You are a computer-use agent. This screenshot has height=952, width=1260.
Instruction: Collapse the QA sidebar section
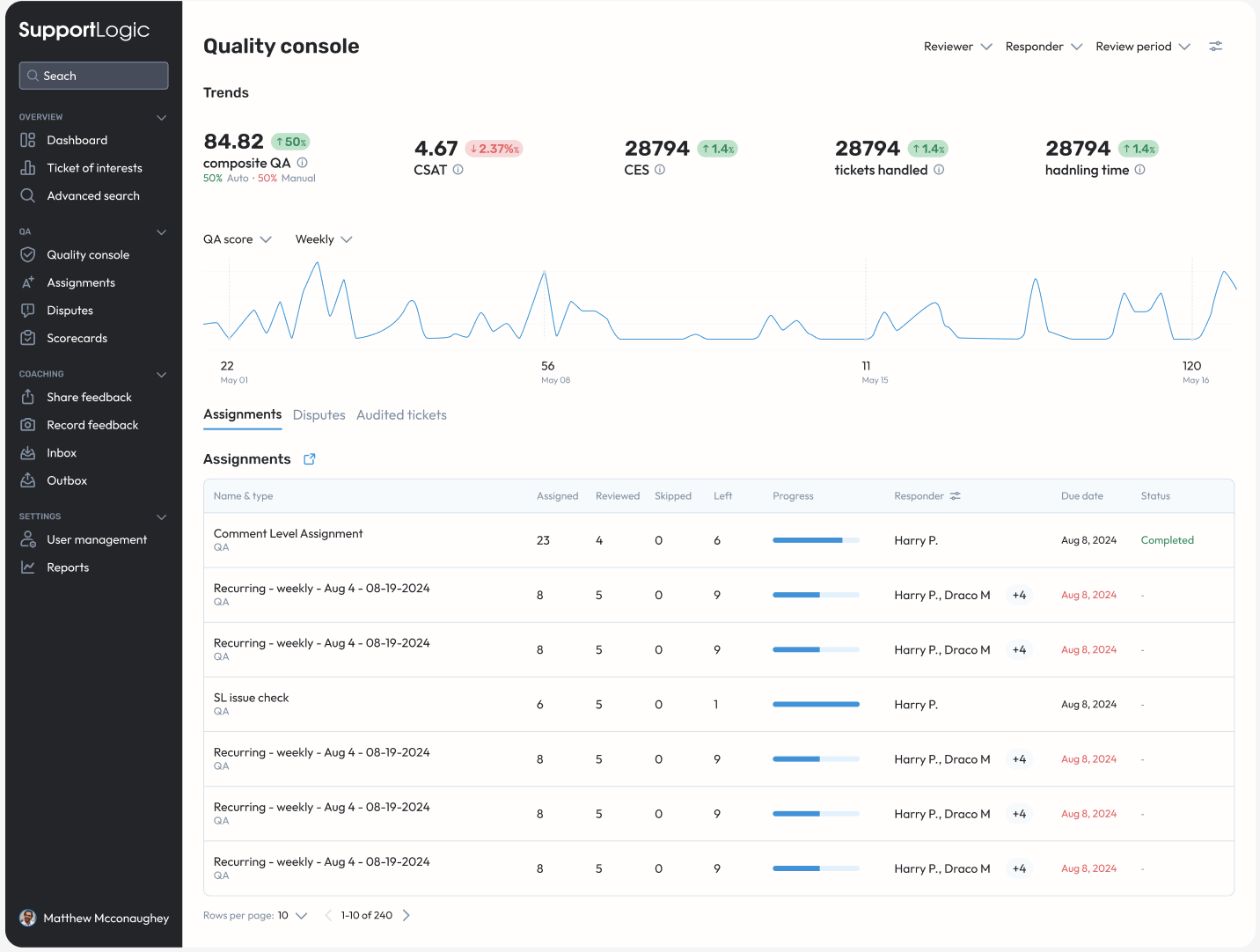(162, 232)
